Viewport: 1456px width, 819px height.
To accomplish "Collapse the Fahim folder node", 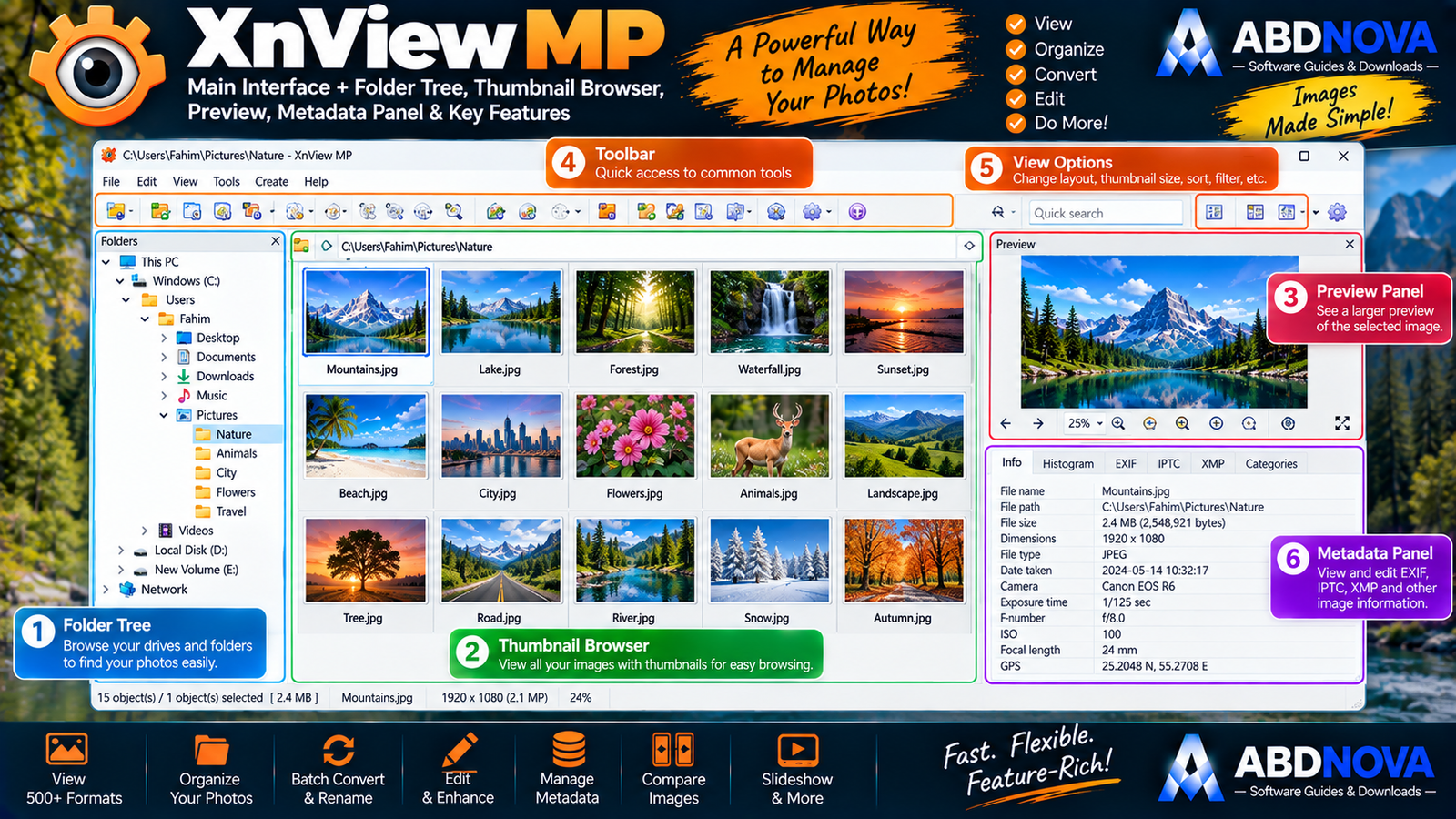I will tap(145, 319).
